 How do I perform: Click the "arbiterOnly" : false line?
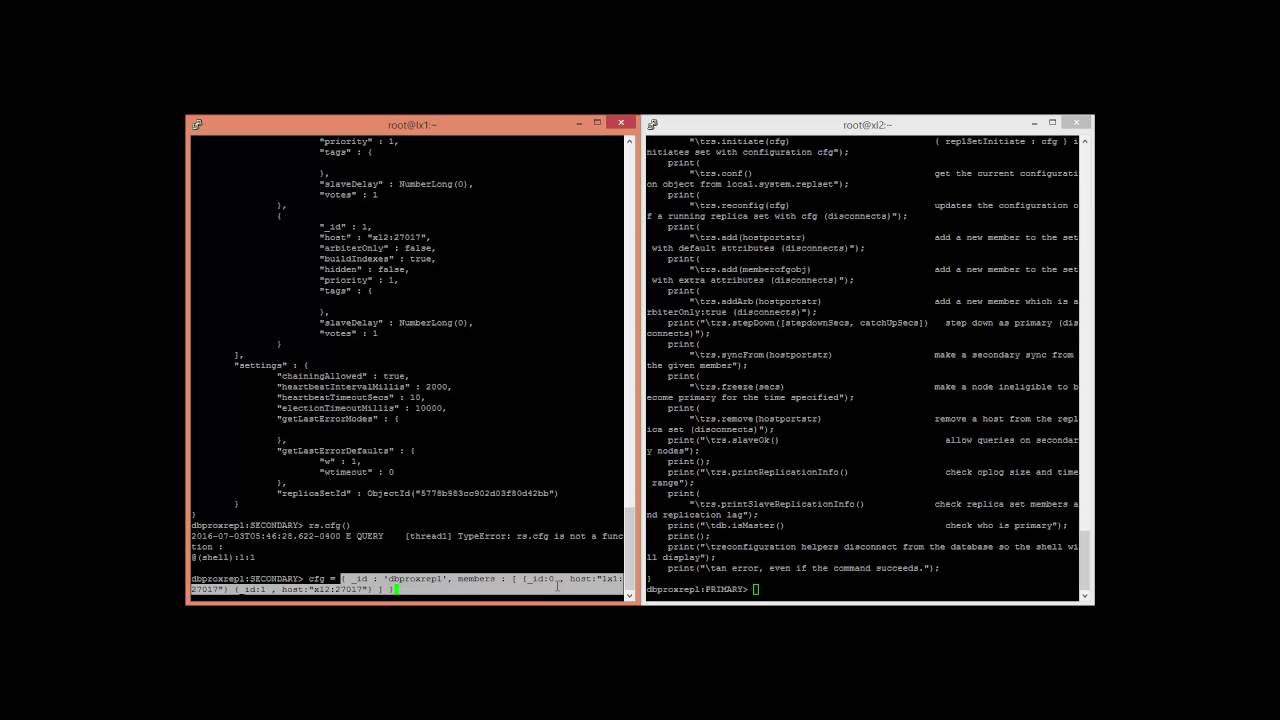(x=377, y=248)
